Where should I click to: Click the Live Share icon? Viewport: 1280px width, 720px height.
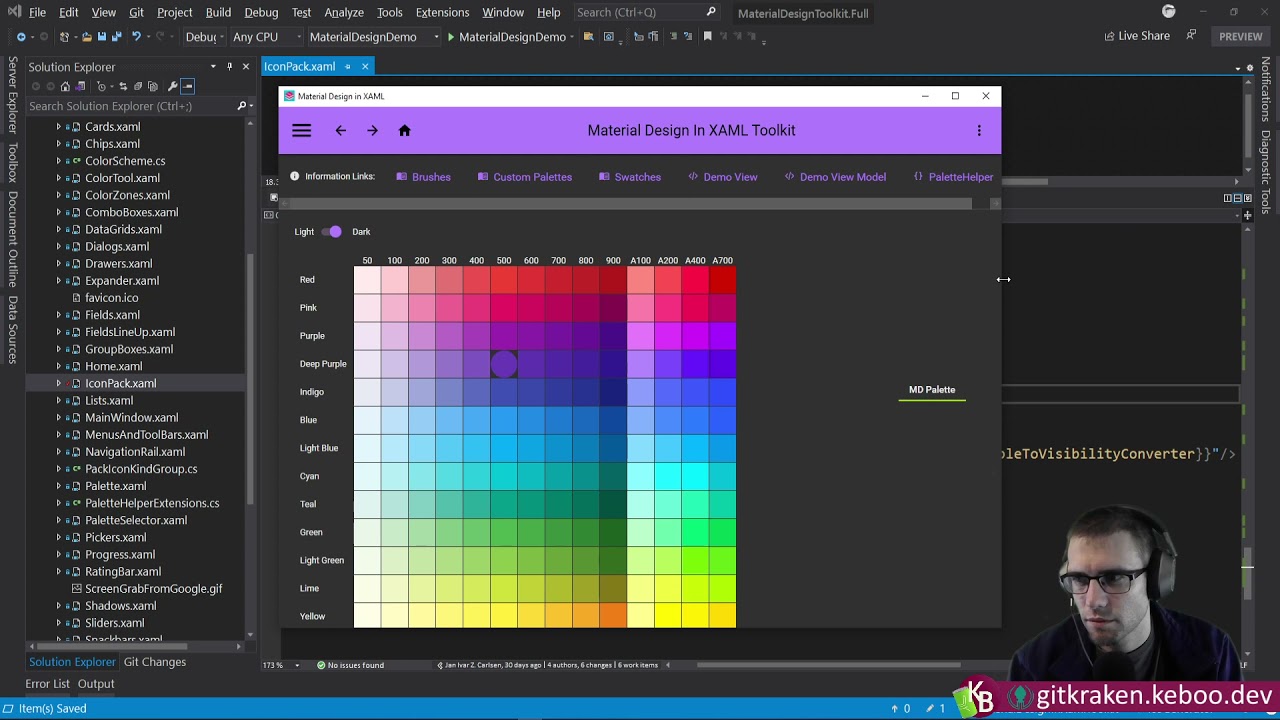tap(1109, 36)
